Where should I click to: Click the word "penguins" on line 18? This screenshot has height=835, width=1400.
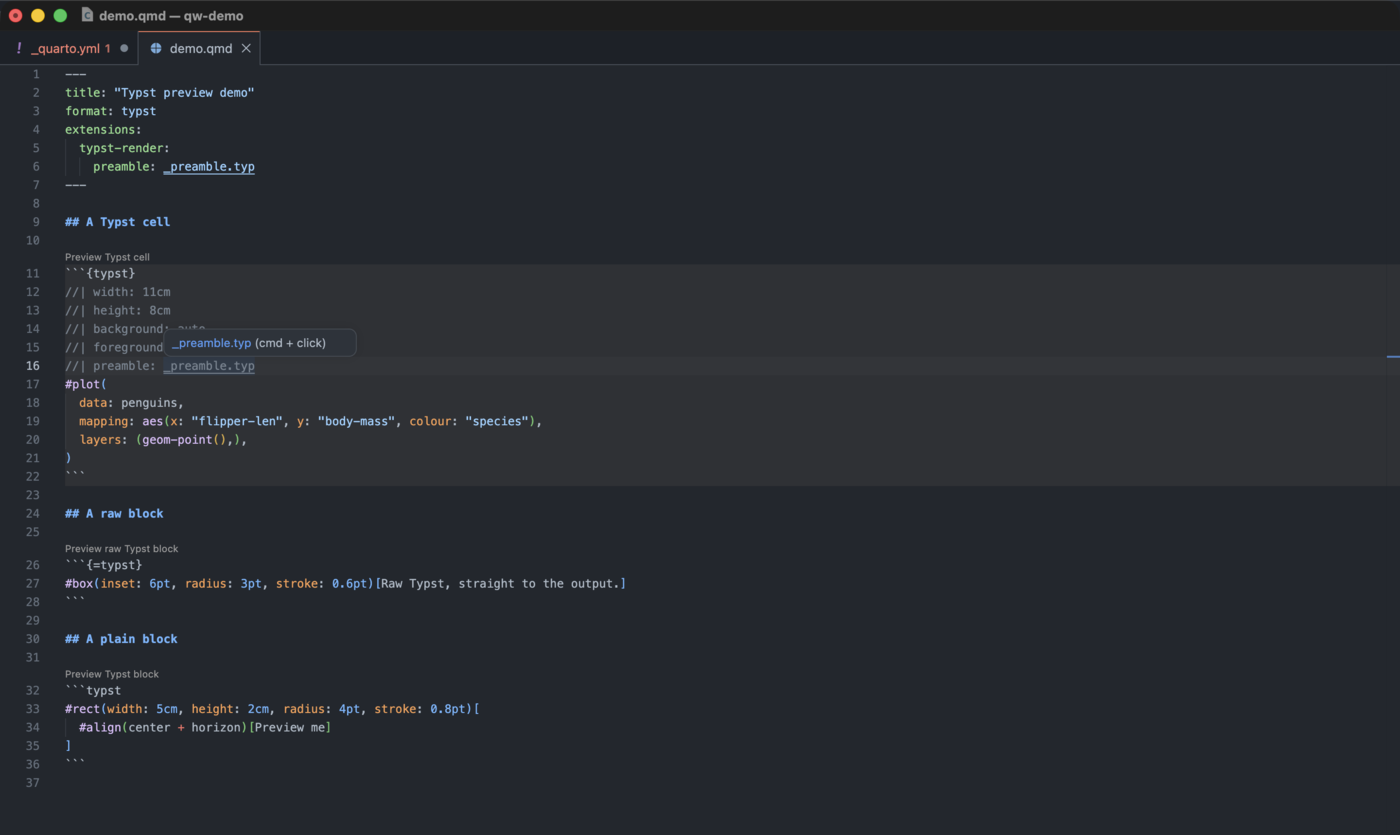pyautogui.click(x=149, y=403)
